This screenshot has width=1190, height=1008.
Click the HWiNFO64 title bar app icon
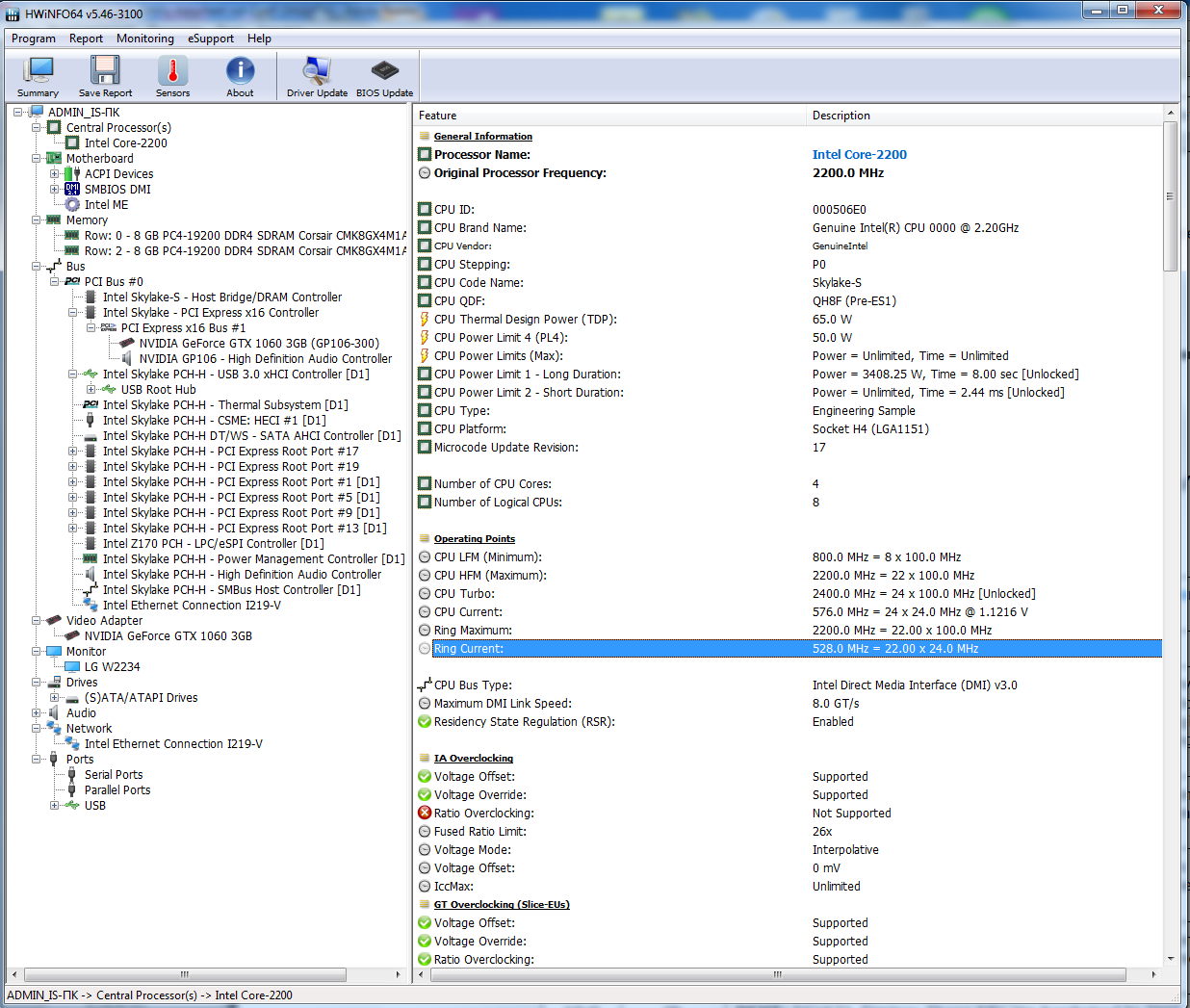tap(13, 14)
